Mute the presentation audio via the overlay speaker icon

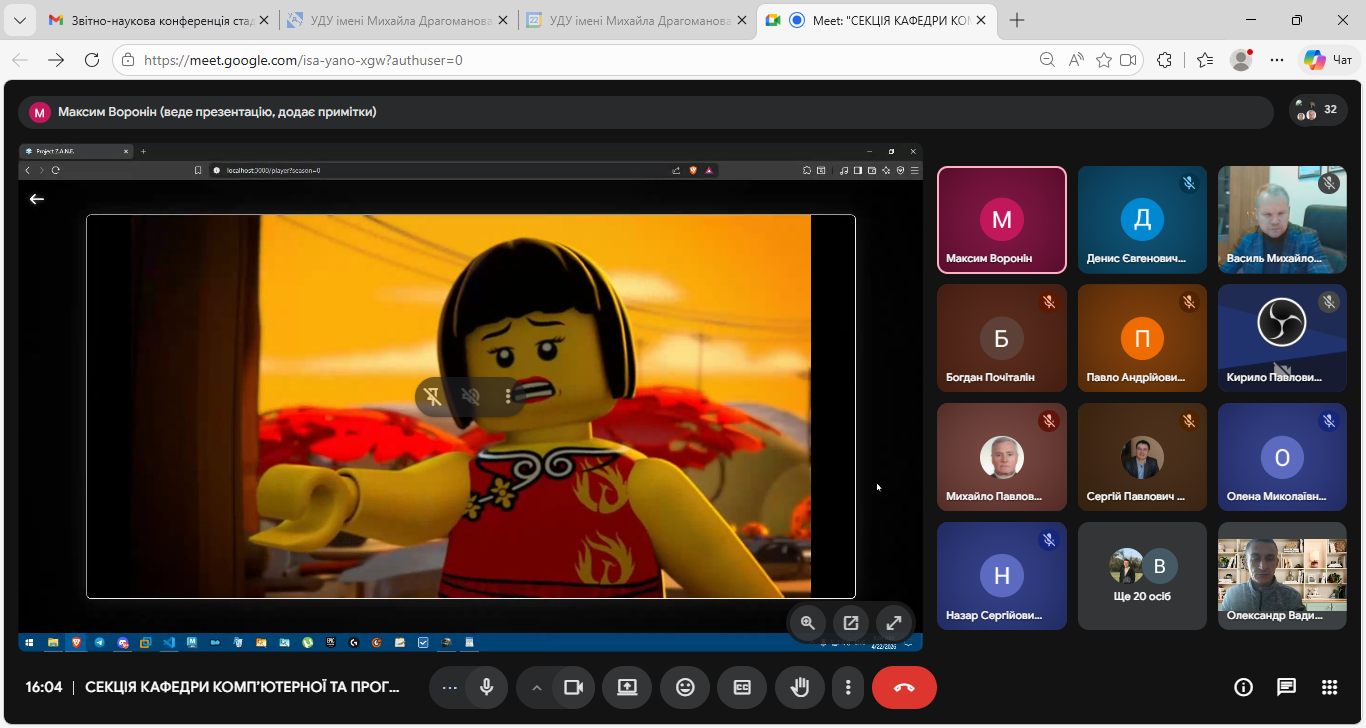click(471, 397)
